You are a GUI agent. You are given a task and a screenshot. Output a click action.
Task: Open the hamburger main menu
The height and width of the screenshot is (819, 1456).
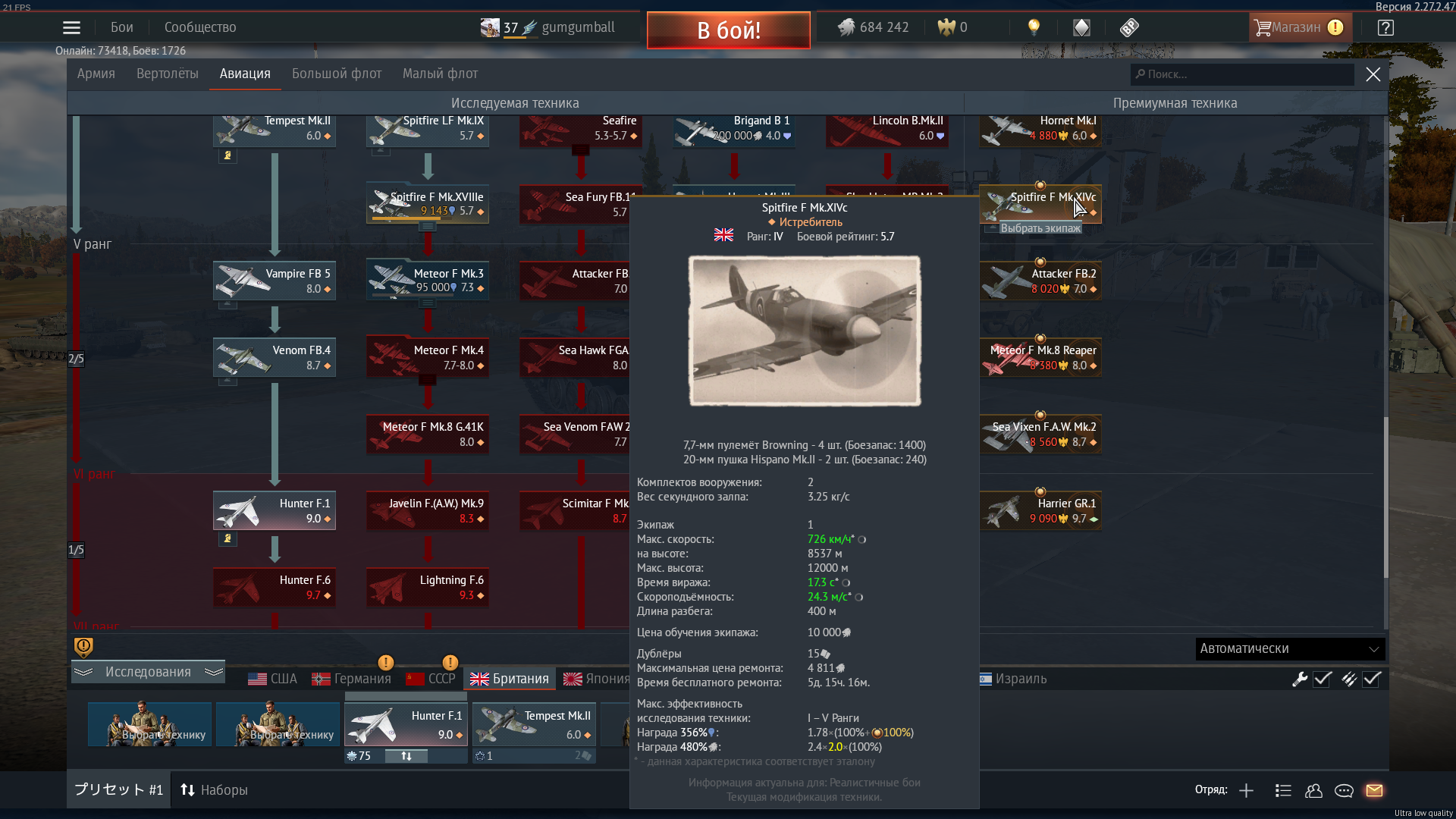click(71, 28)
